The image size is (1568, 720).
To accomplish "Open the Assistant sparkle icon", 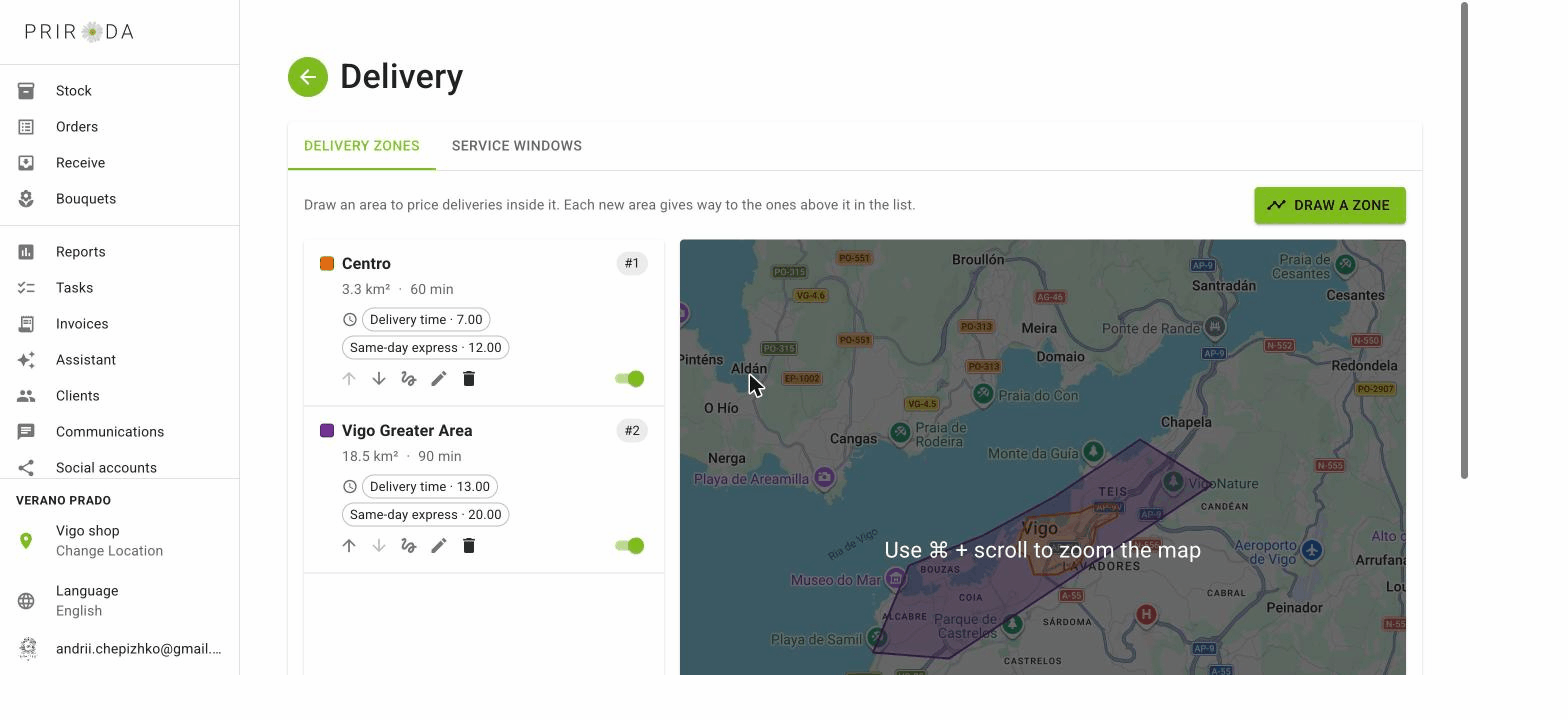I will (x=26, y=360).
